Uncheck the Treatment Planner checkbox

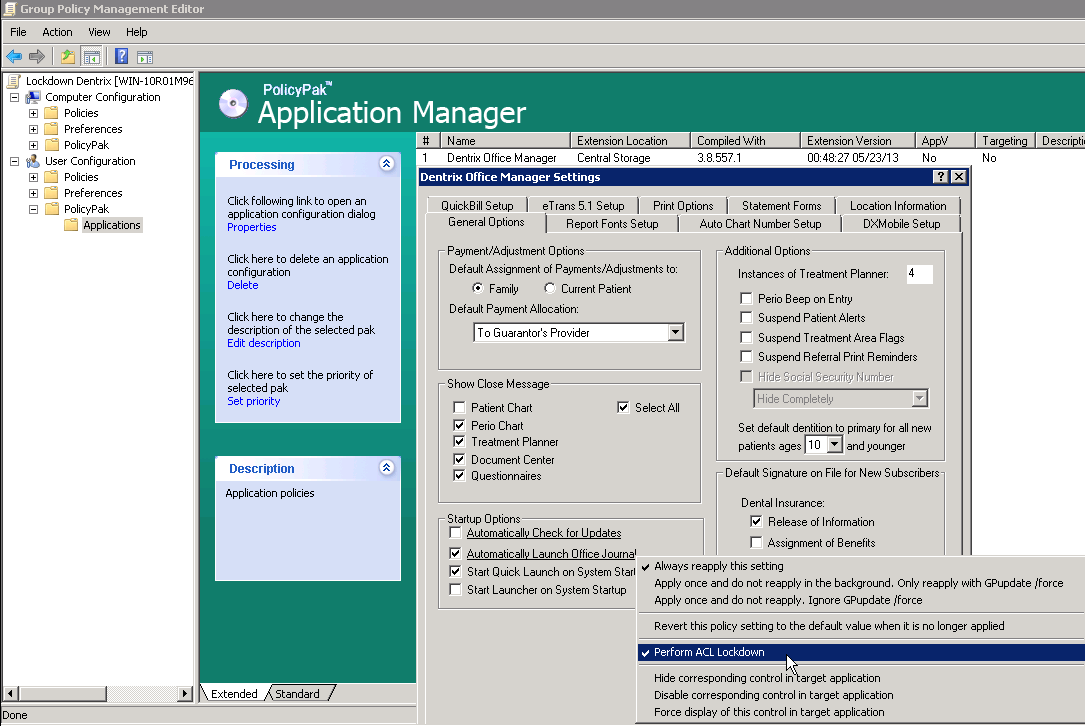[459, 441]
